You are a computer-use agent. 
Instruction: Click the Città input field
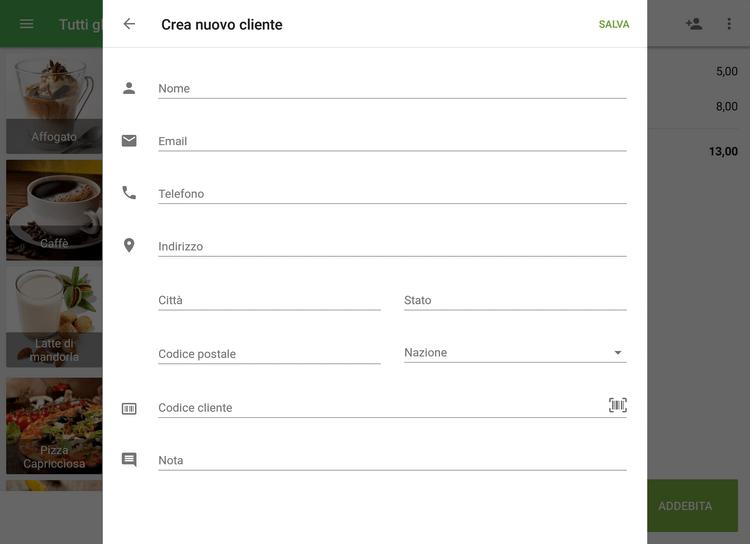point(269,300)
